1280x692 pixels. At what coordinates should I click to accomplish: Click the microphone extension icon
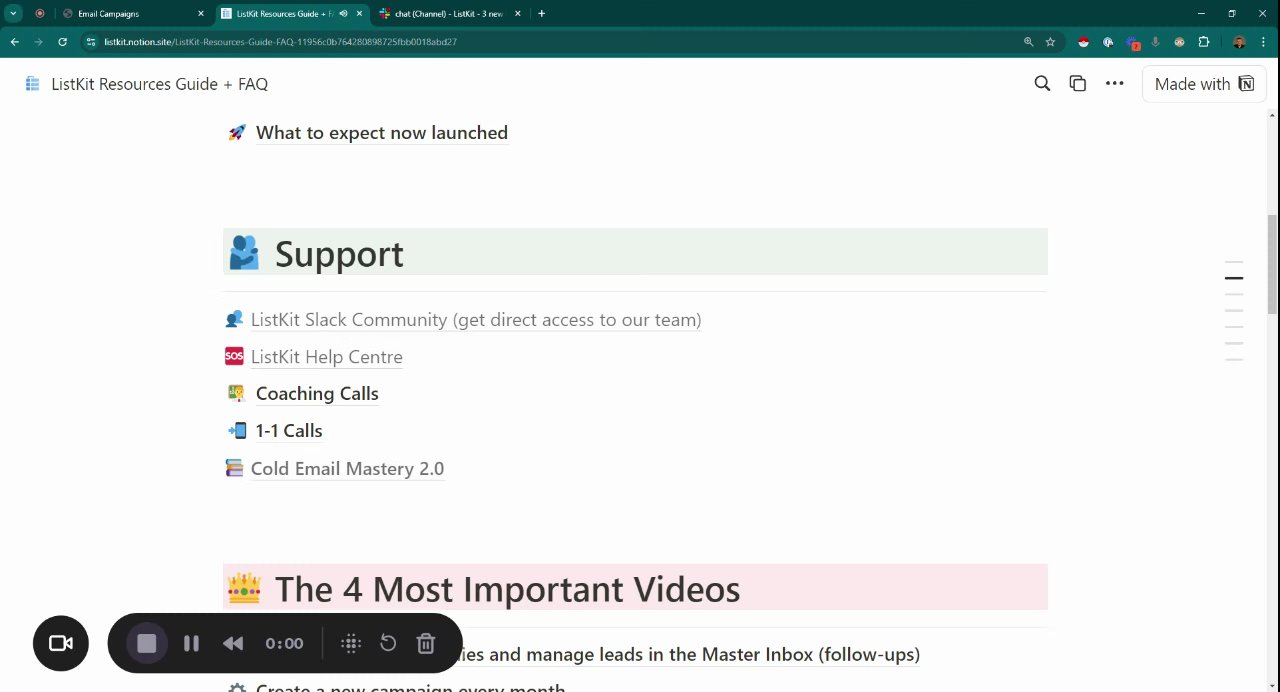[1156, 42]
